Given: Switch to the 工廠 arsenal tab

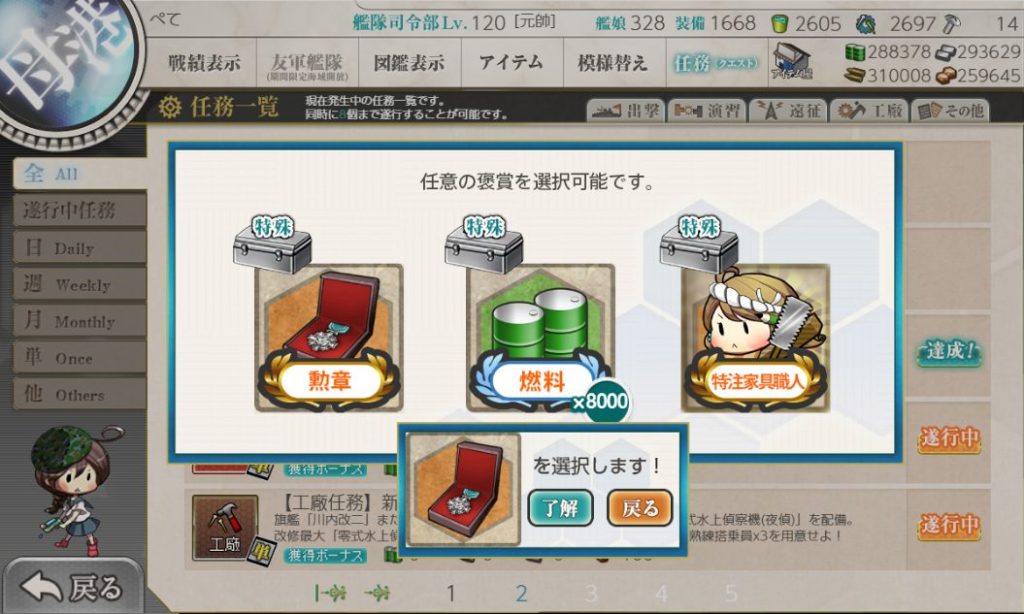Looking at the screenshot, I should point(869,111).
